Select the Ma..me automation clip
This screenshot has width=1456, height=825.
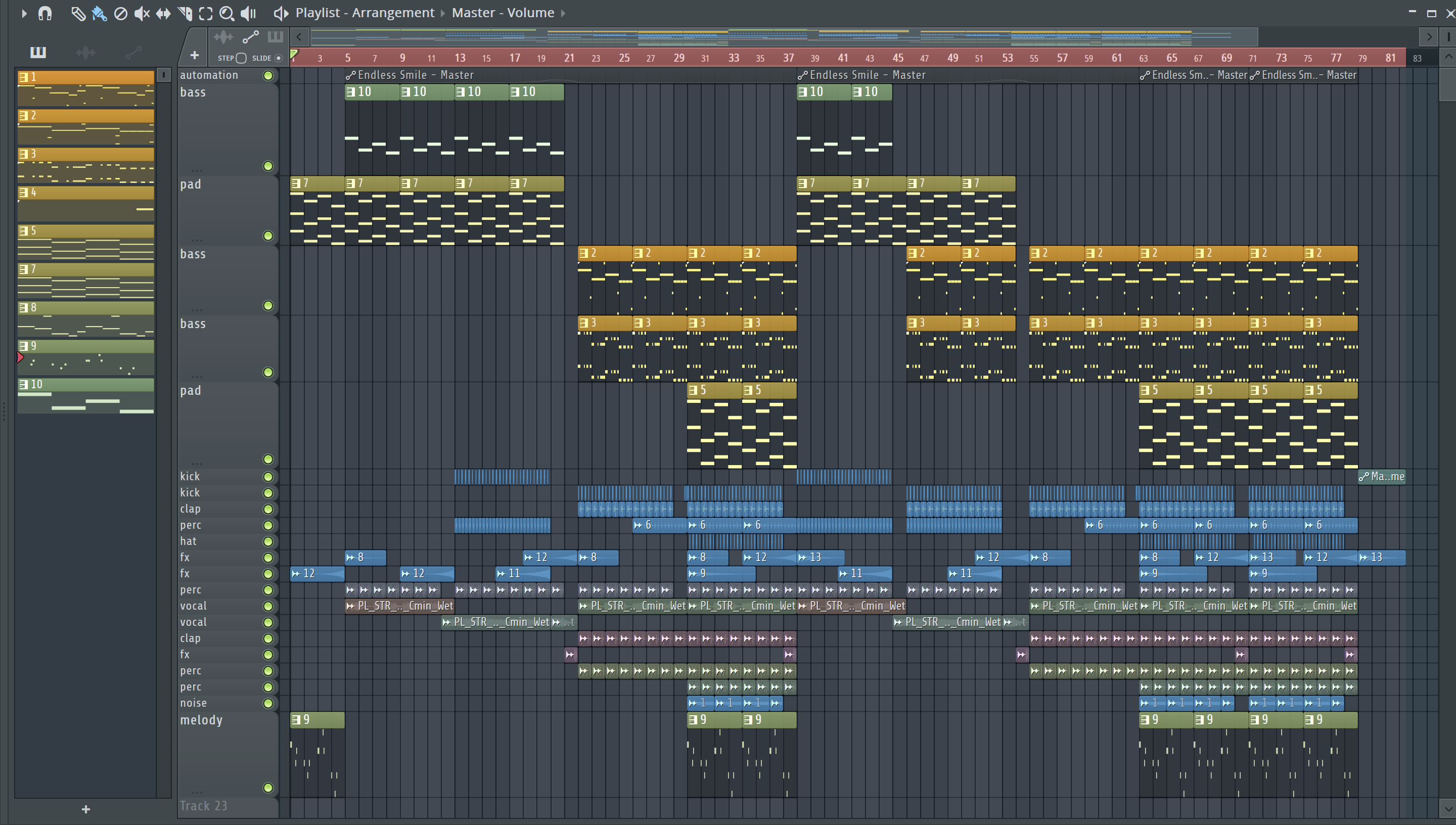pyautogui.click(x=1382, y=477)
